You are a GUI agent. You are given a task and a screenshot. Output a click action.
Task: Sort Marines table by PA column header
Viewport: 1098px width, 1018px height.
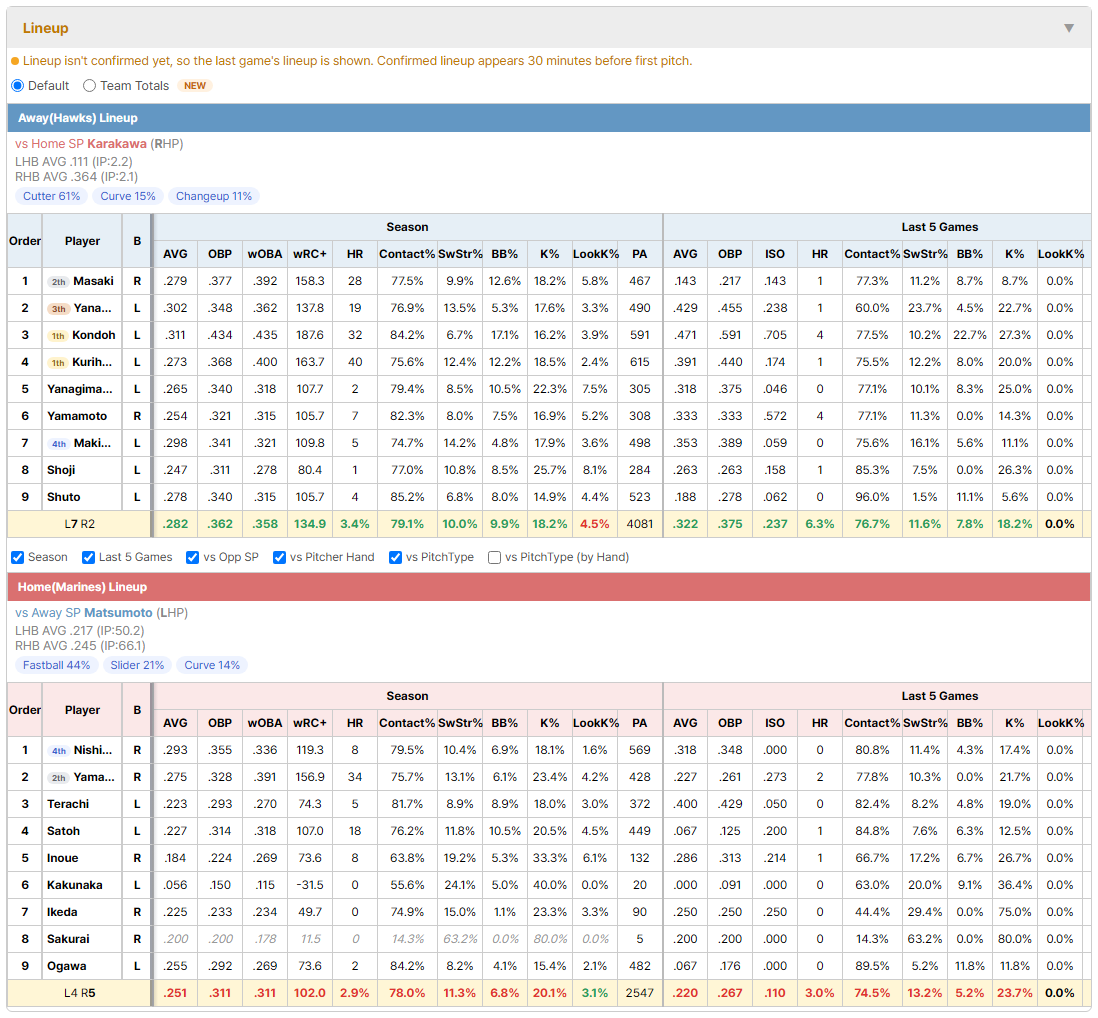639,723
